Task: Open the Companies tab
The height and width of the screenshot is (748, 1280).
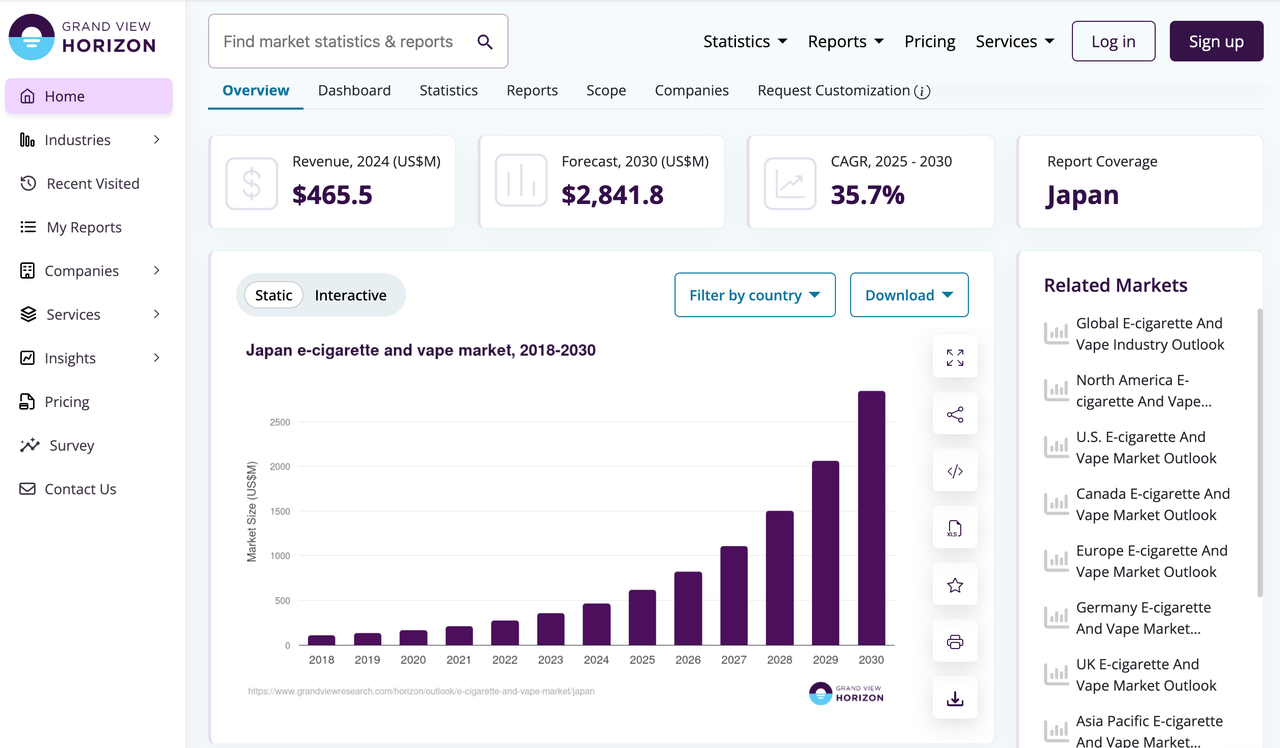Action: pyautogui.click(x=692, y=90)
